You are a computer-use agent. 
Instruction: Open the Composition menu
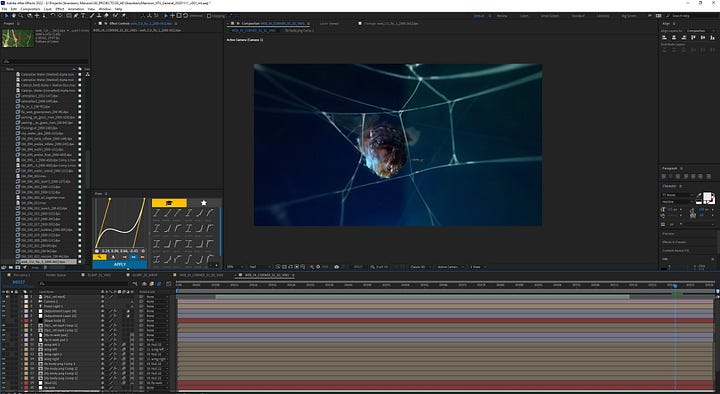(30, 9)
